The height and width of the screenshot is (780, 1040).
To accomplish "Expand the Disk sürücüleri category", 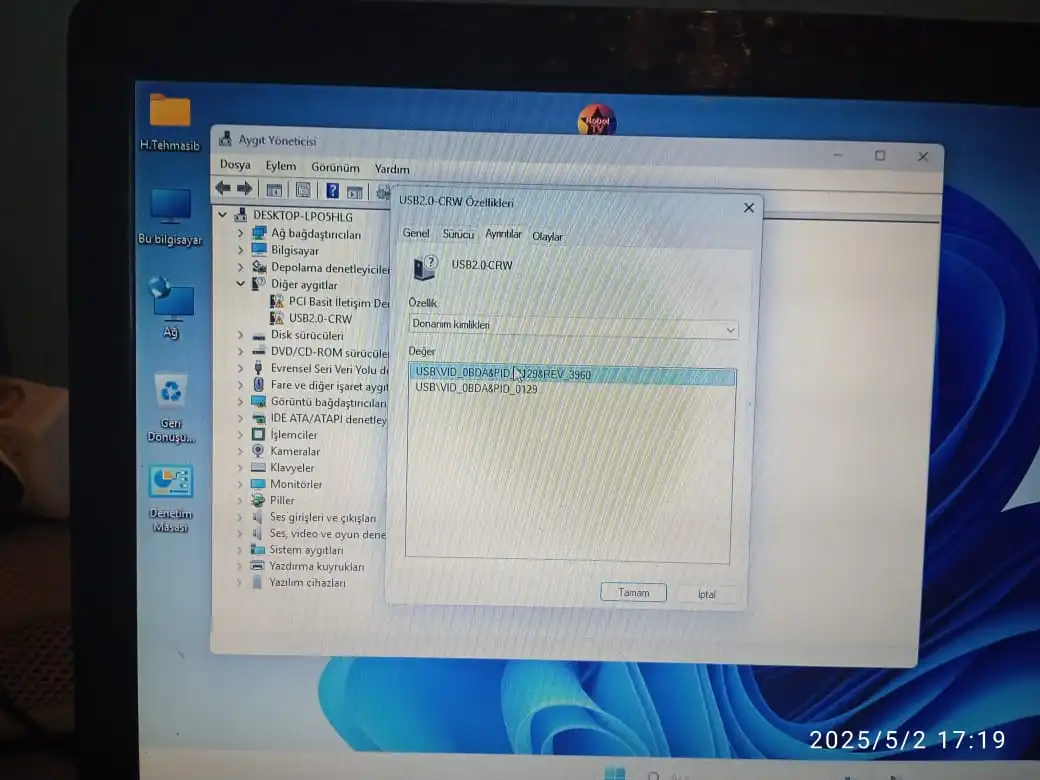I will [241, 335].
